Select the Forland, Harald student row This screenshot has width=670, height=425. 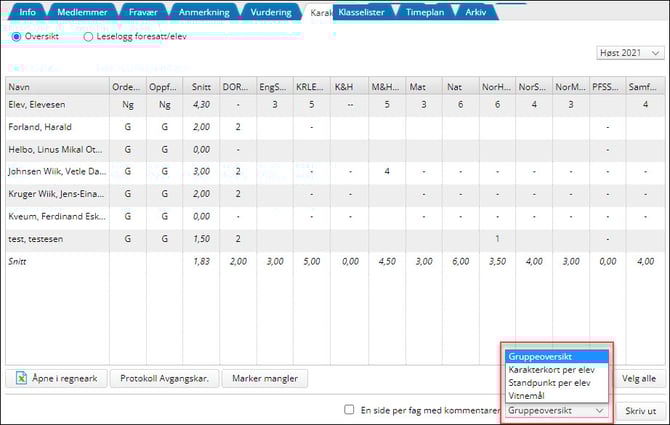(55, 127)
